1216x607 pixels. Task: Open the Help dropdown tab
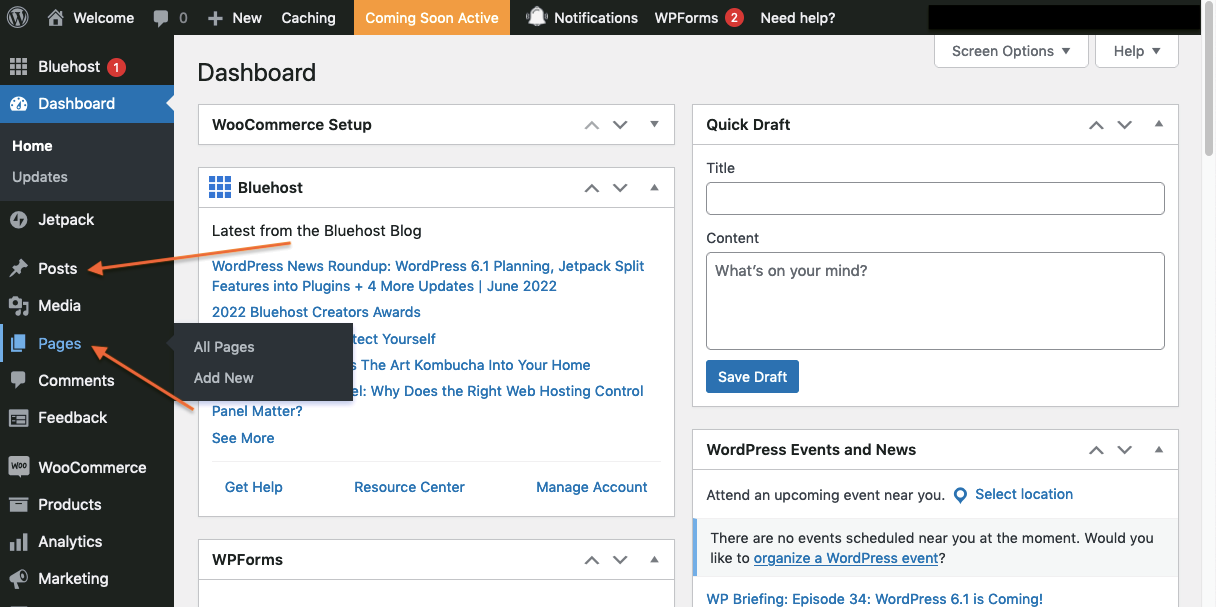click(1137, 51)
